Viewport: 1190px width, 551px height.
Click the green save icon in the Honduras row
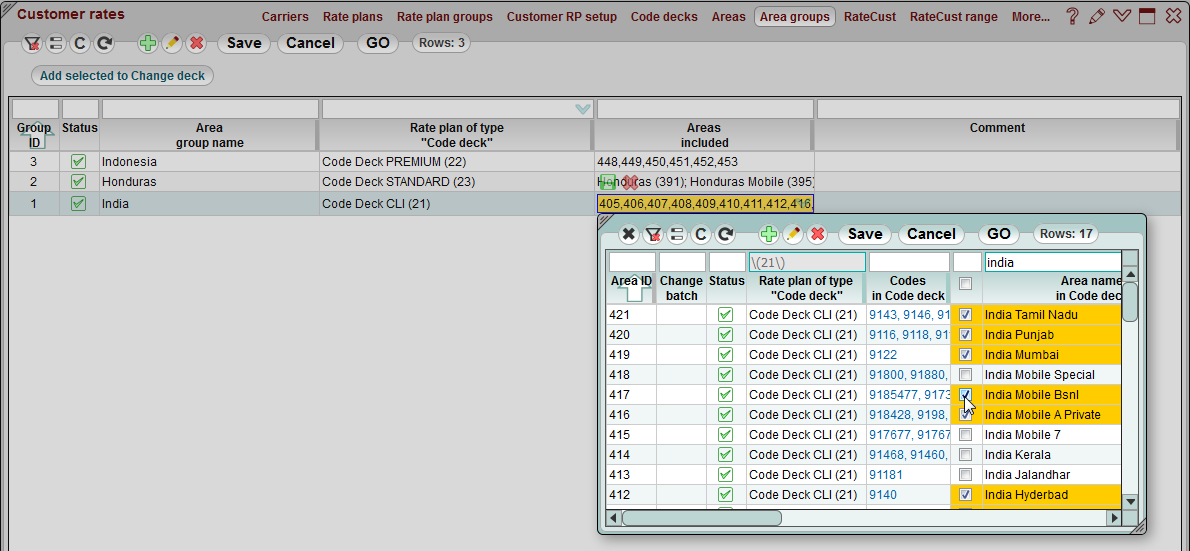[x=608, y=182]
